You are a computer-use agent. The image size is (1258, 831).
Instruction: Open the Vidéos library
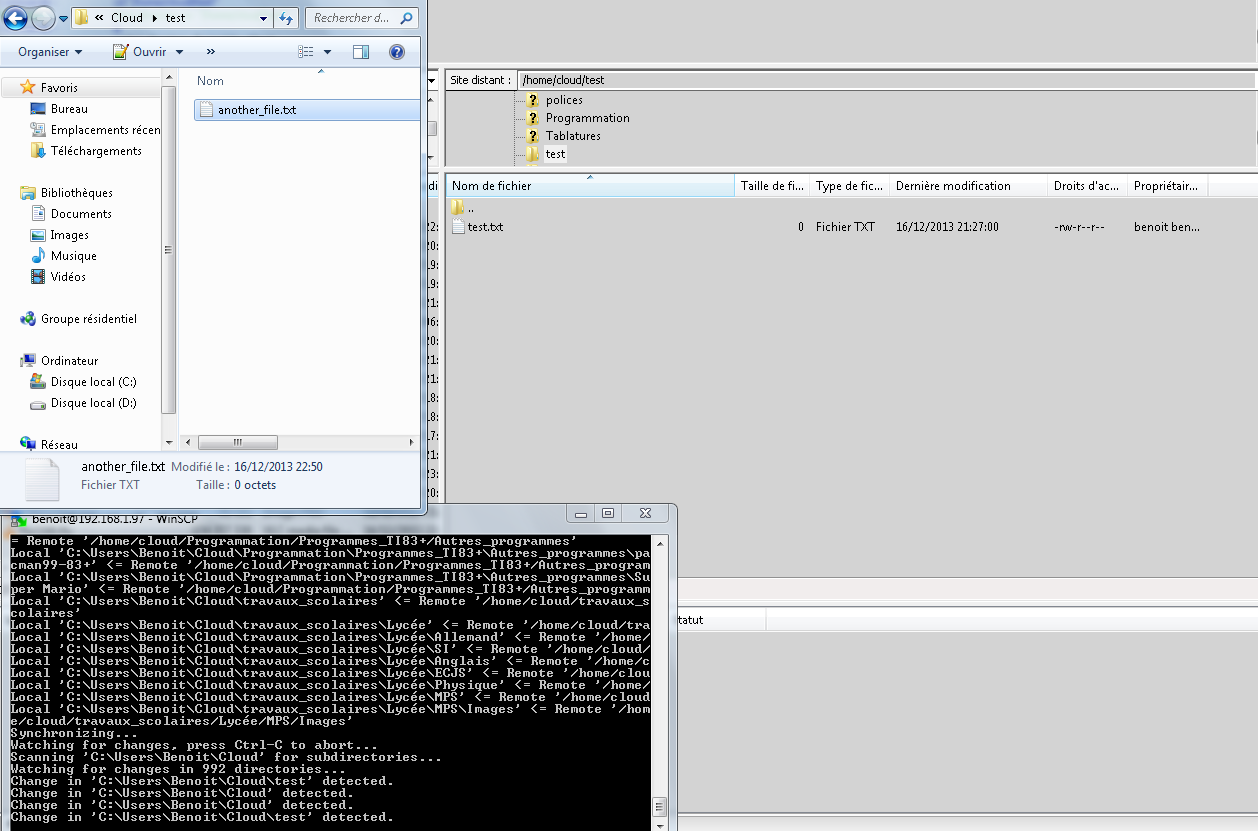click(68, 277)
